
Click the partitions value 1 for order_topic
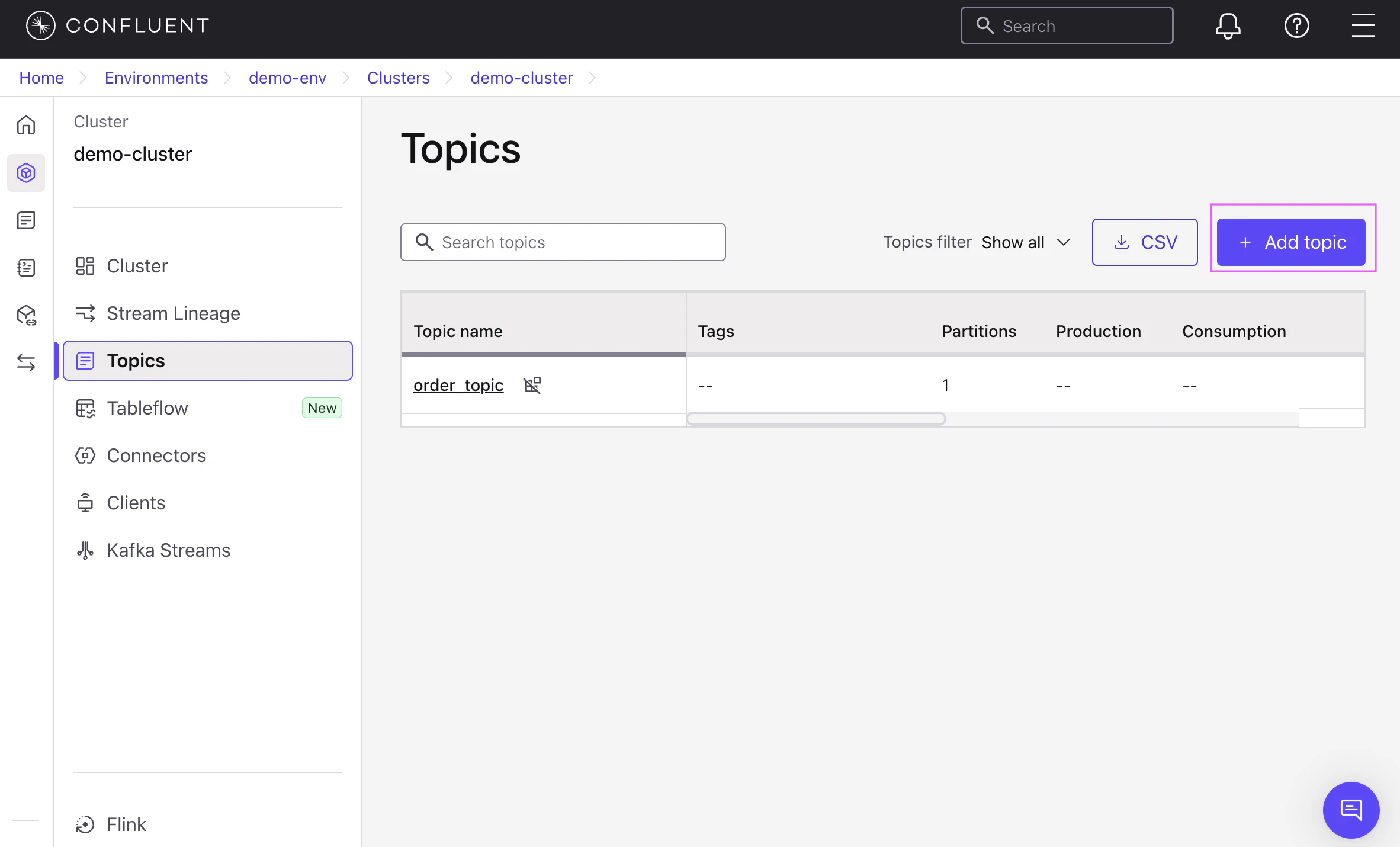click(x=946, y=385)
